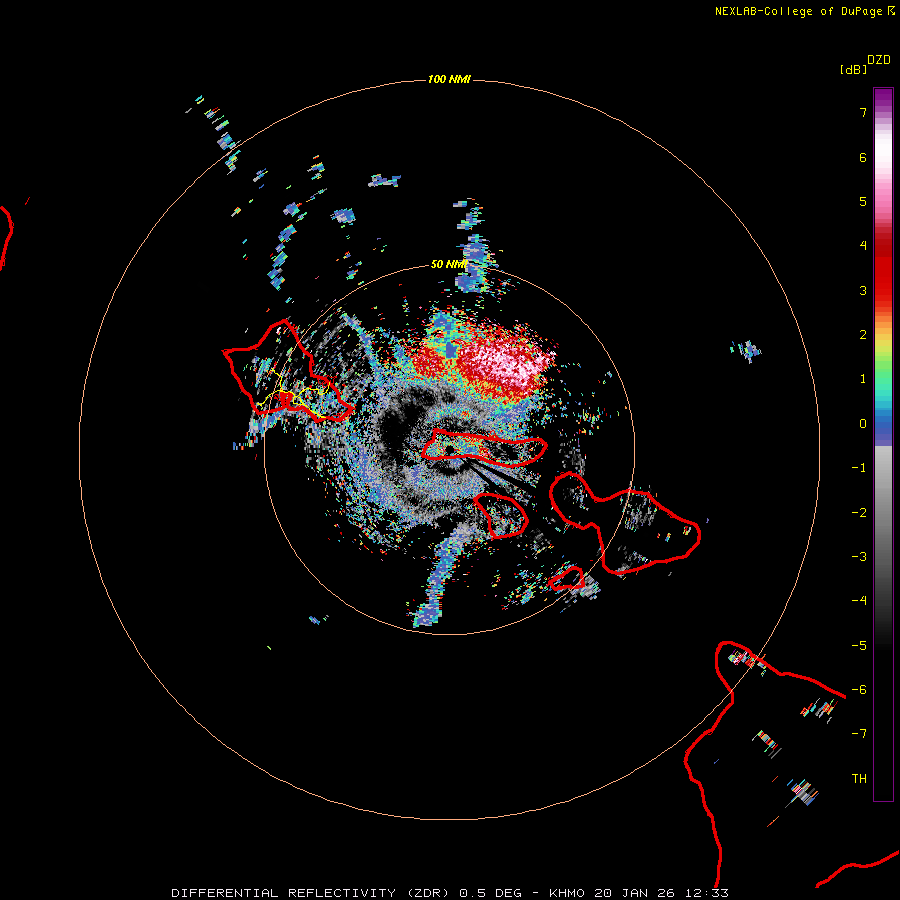
Task: Click the 6 value on color scale
Action: pos(863,157)
